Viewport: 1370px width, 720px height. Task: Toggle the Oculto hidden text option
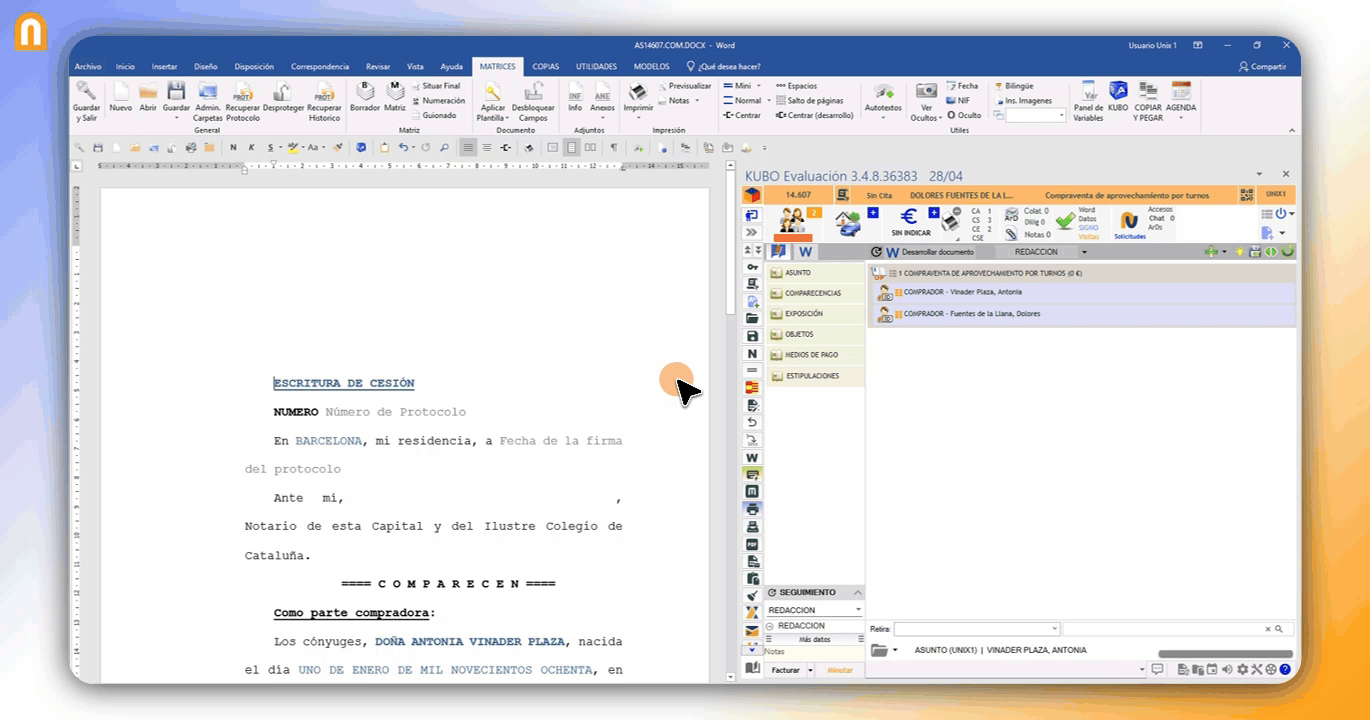coord(964,115)
